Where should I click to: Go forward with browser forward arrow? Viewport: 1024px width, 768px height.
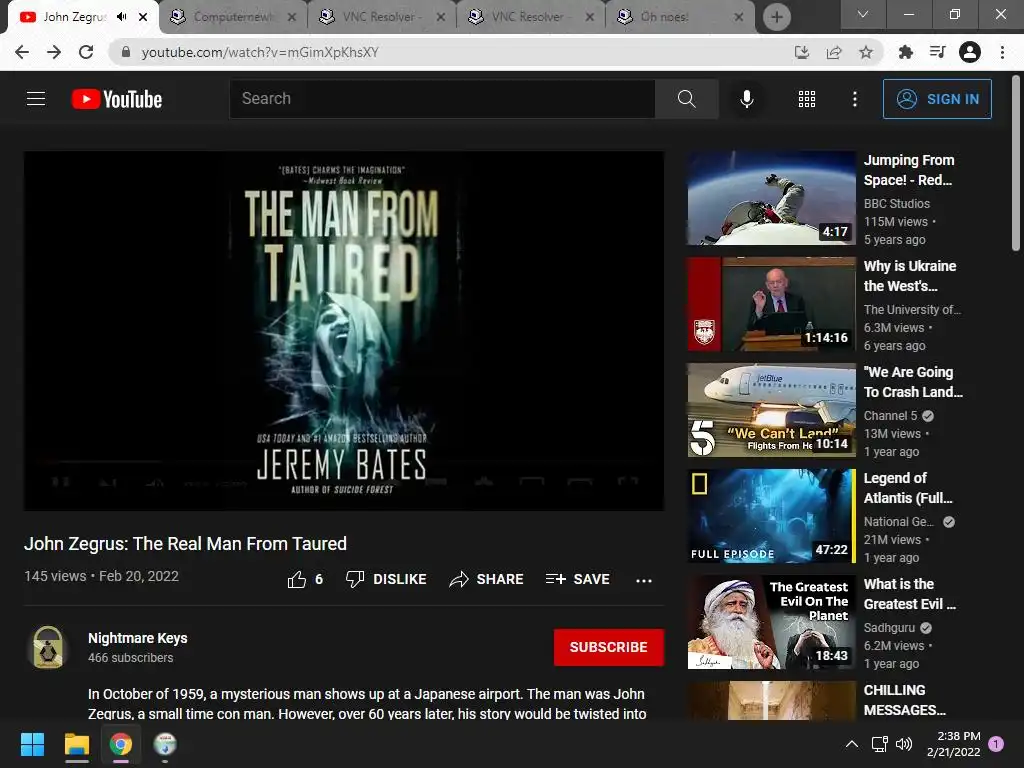pos(54,52)
